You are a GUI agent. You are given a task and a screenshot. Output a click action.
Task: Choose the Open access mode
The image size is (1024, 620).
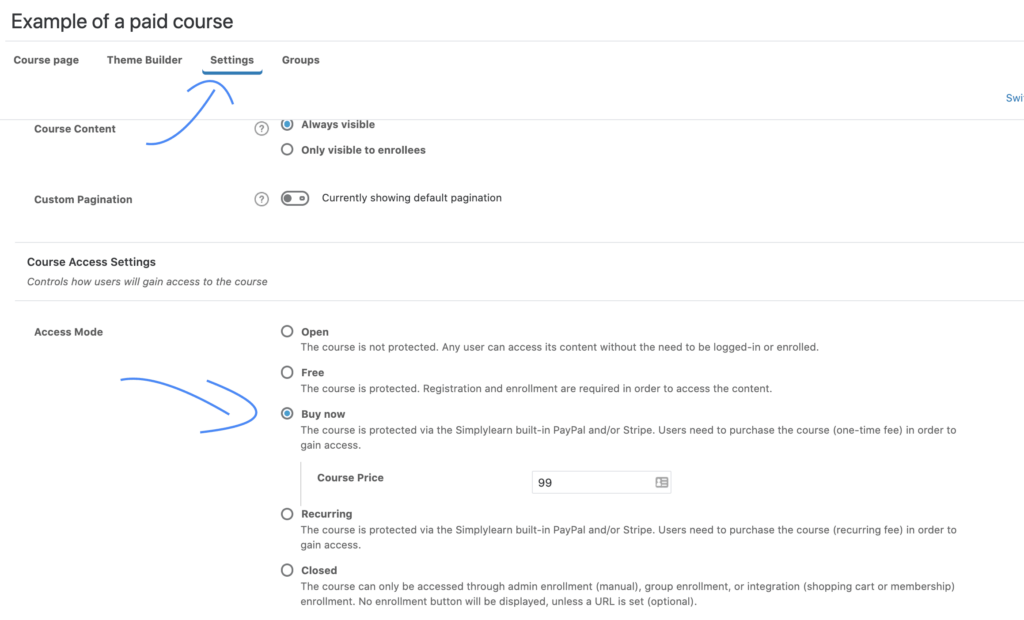coord(288,331)
